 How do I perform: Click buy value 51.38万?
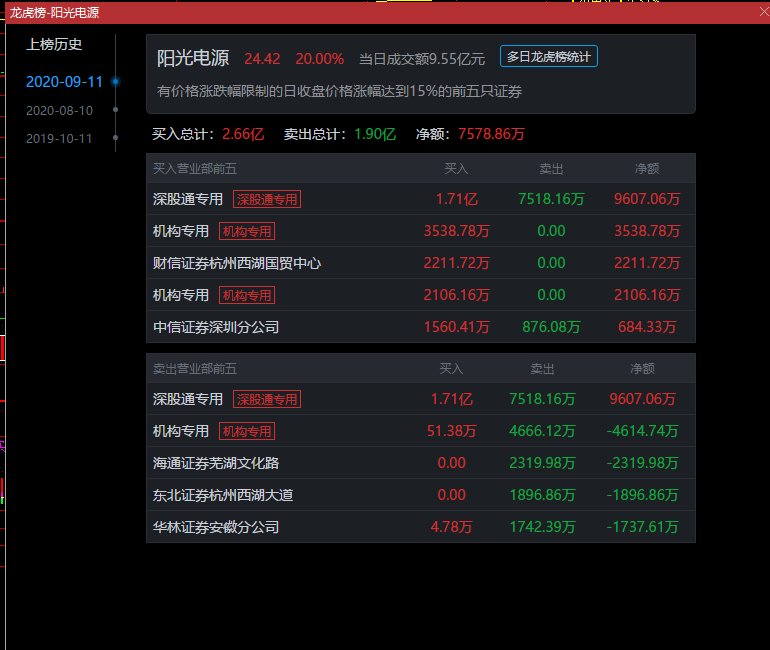coord(451,431)
